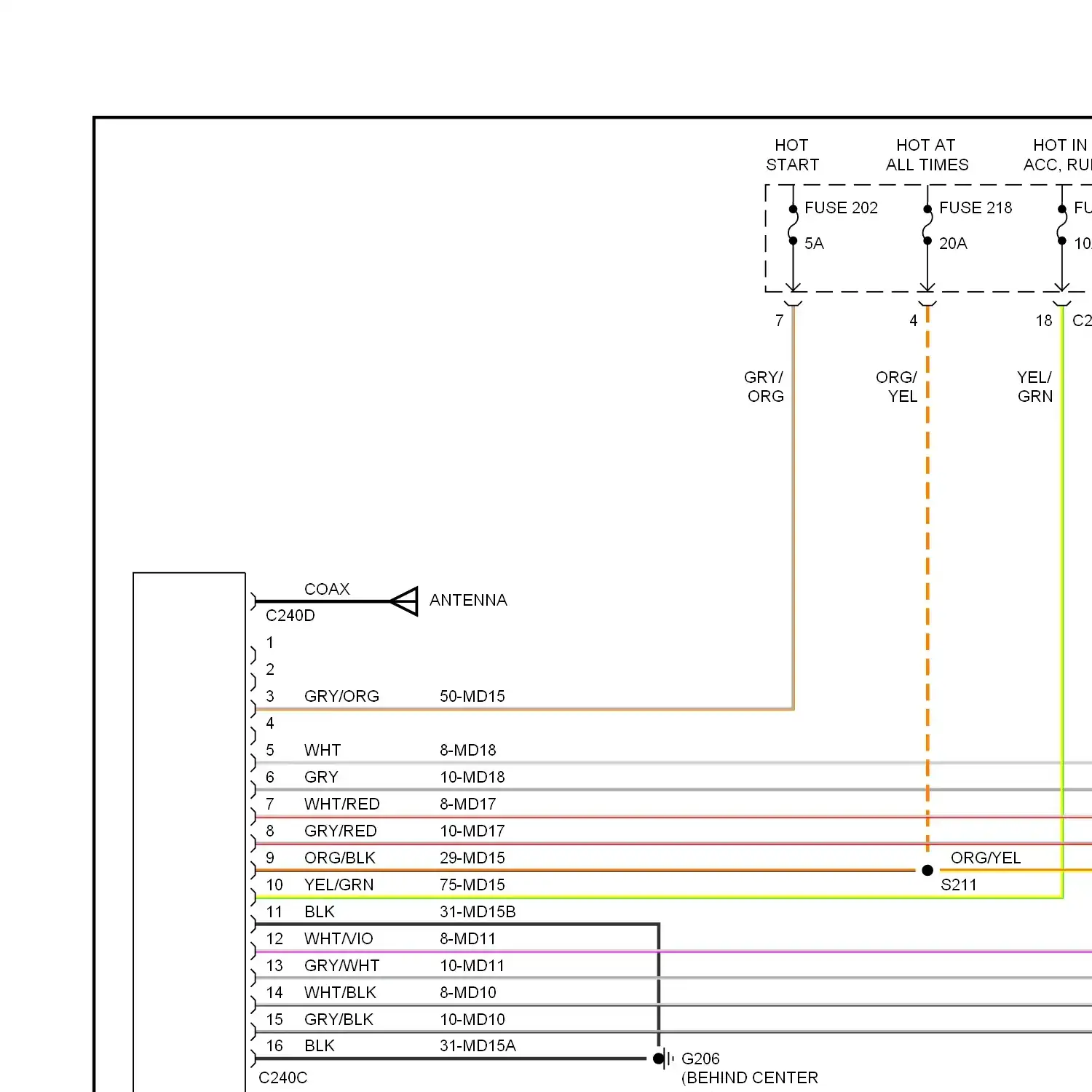
Task: Click the G206 ground symbol
Action: pyautogui.click(x=663, y=1059)
